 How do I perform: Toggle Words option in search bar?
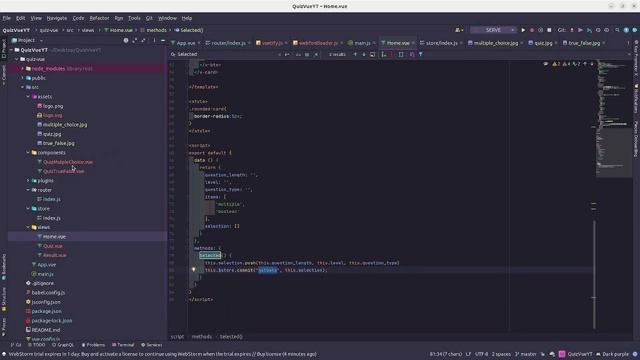[x=307, y=54]
